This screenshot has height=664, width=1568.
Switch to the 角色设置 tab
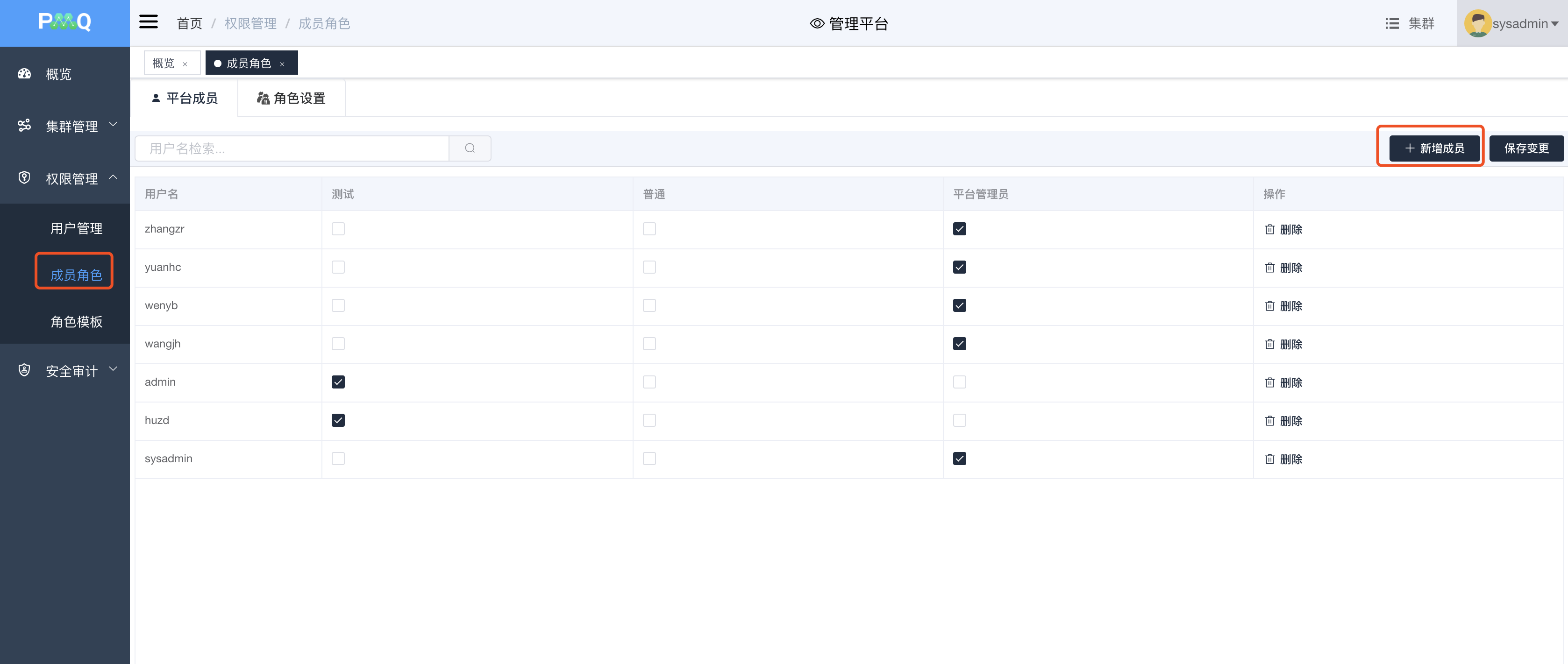point(291,98)
